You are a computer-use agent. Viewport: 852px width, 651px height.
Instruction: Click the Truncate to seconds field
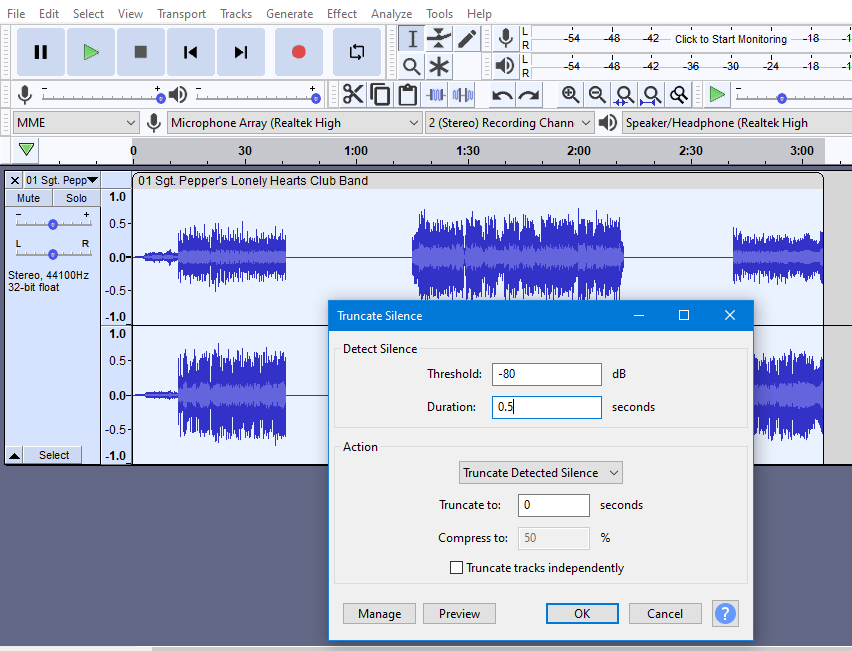[554, 505]
